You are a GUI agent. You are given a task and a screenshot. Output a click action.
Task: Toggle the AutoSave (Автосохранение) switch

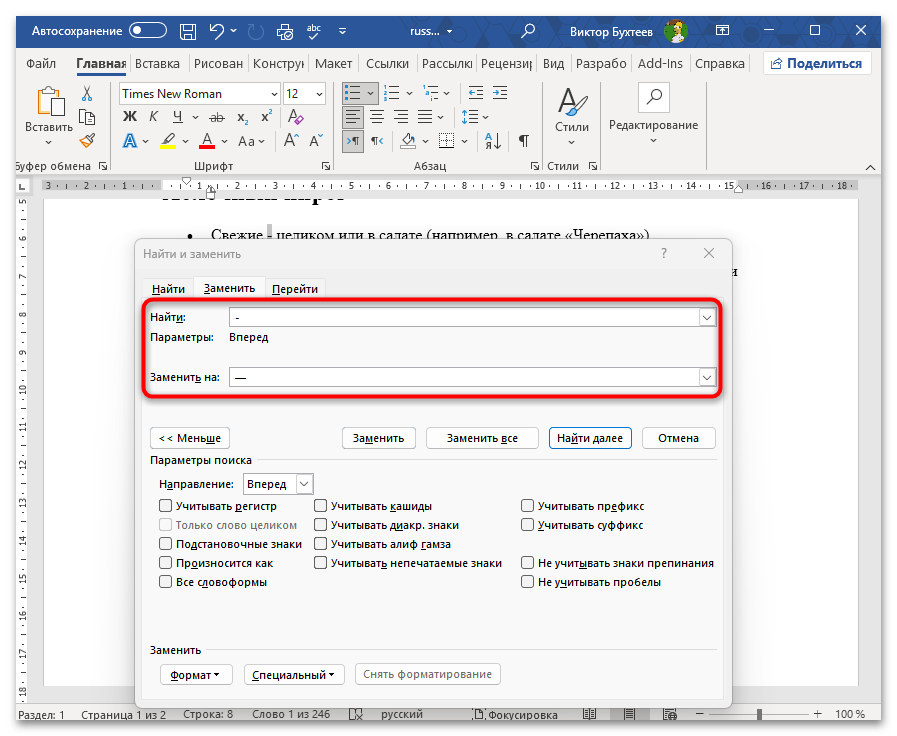click(148, 31)
